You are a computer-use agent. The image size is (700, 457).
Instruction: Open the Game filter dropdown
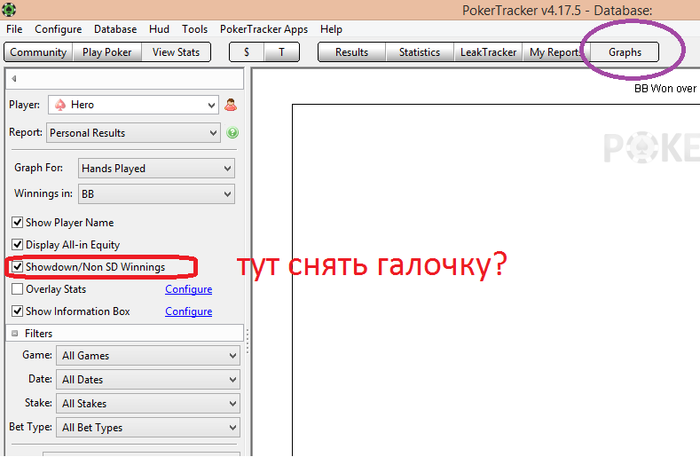coord(148,356)
